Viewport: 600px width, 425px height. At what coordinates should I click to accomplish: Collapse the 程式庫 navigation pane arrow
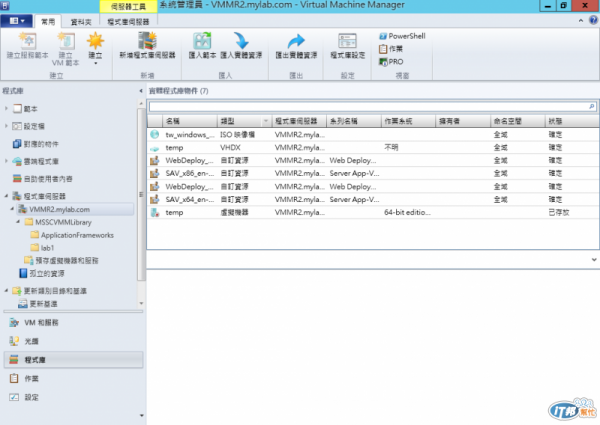[141, 91]
